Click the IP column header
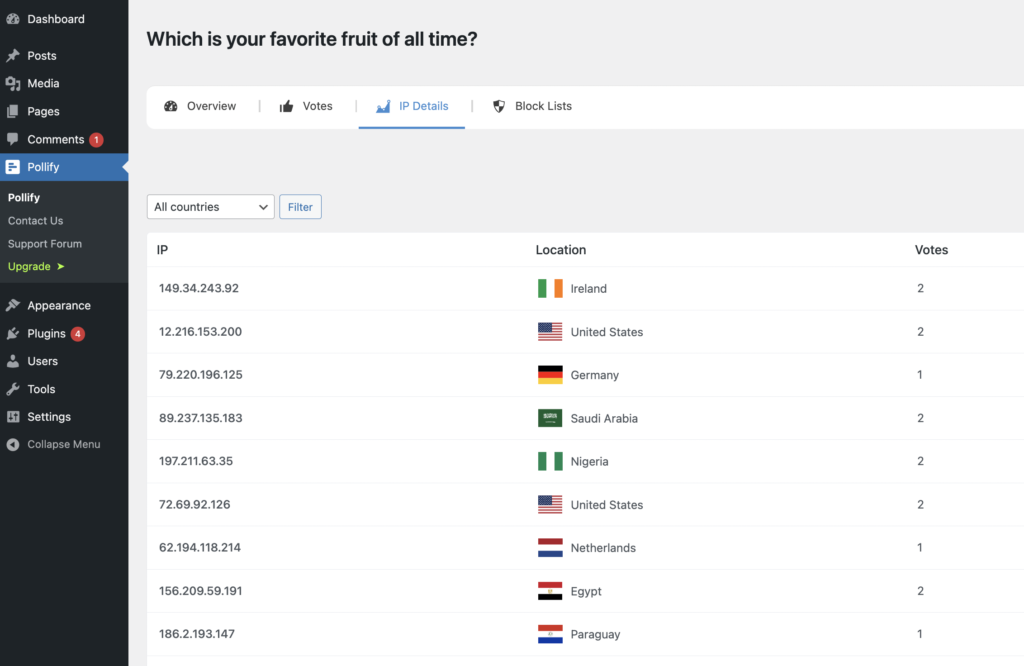Viewport: 1024px width, 666px height. pos(162,250)
